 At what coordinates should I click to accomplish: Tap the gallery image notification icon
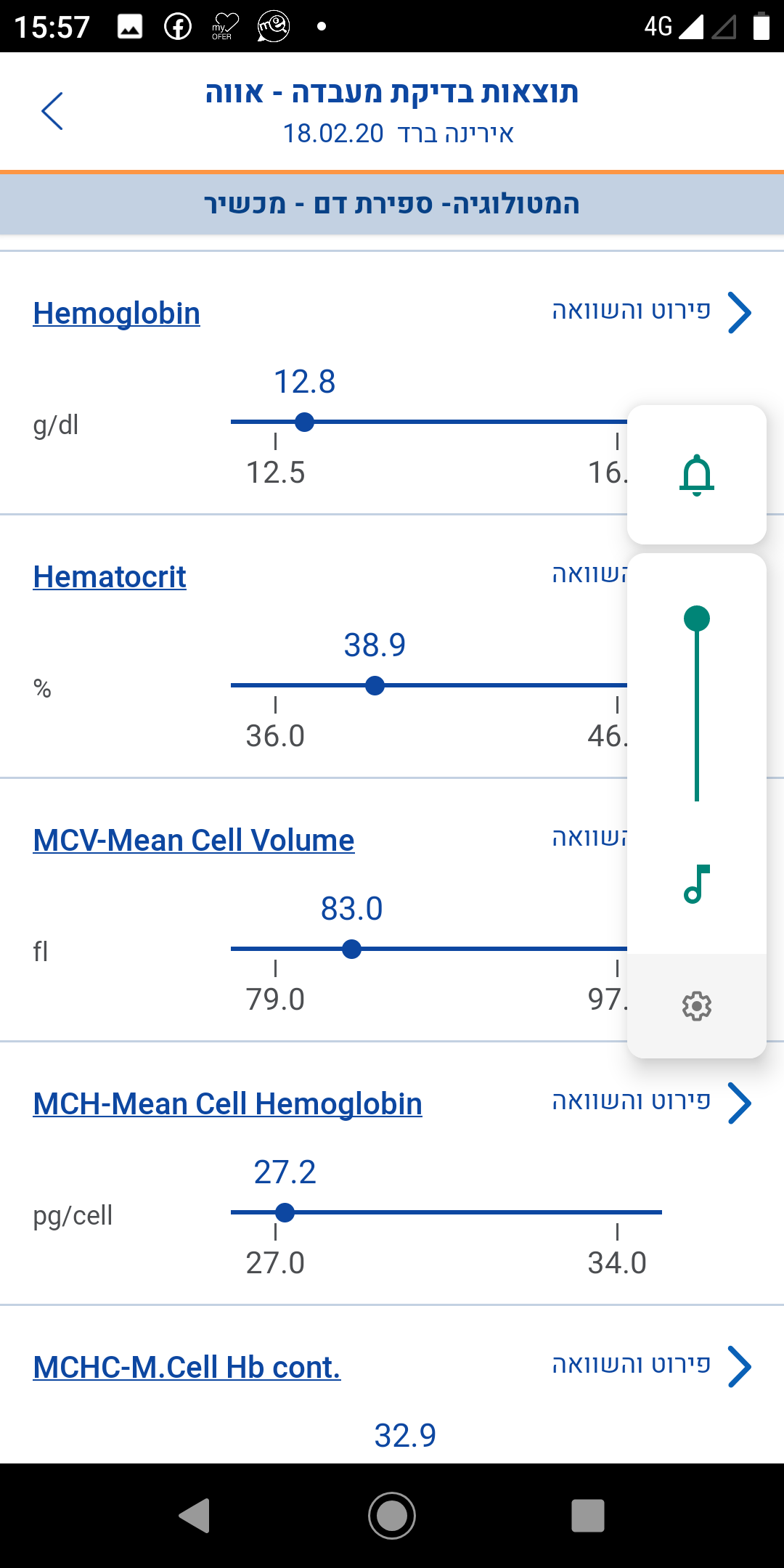coord(130,27)
